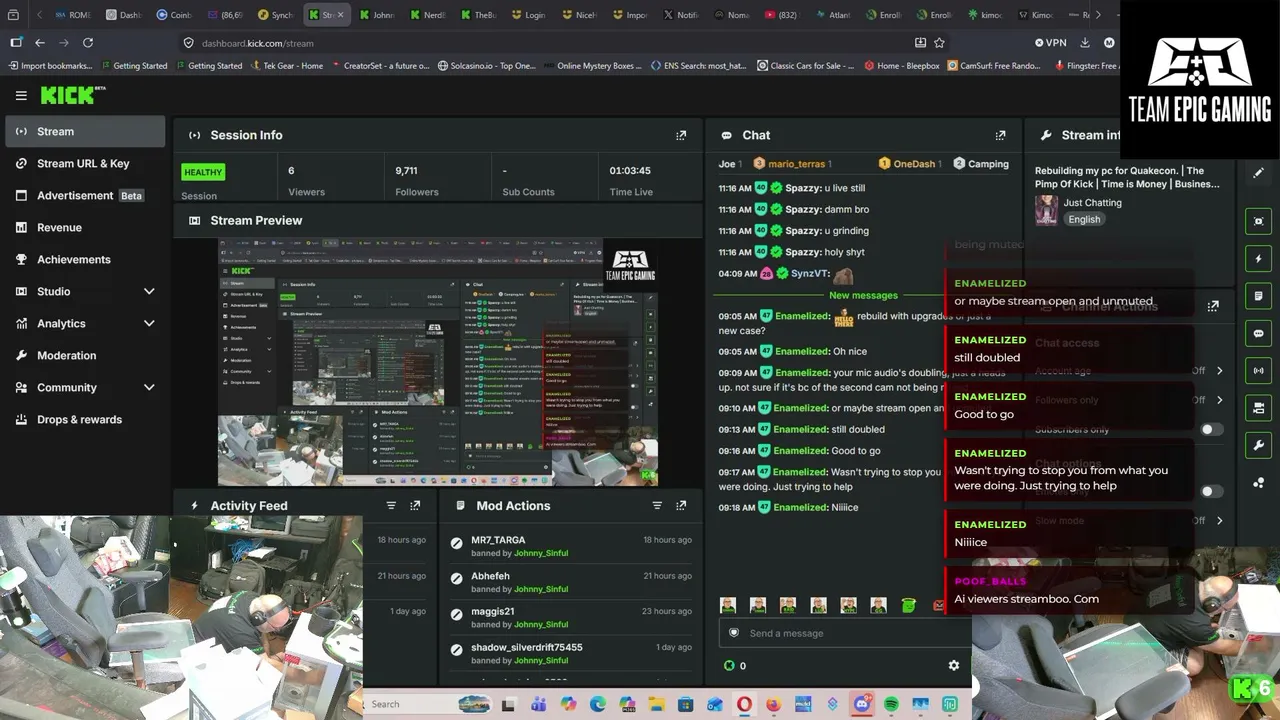
Task: Filter the Activity Feed list
Action: (x=391, y=506)
